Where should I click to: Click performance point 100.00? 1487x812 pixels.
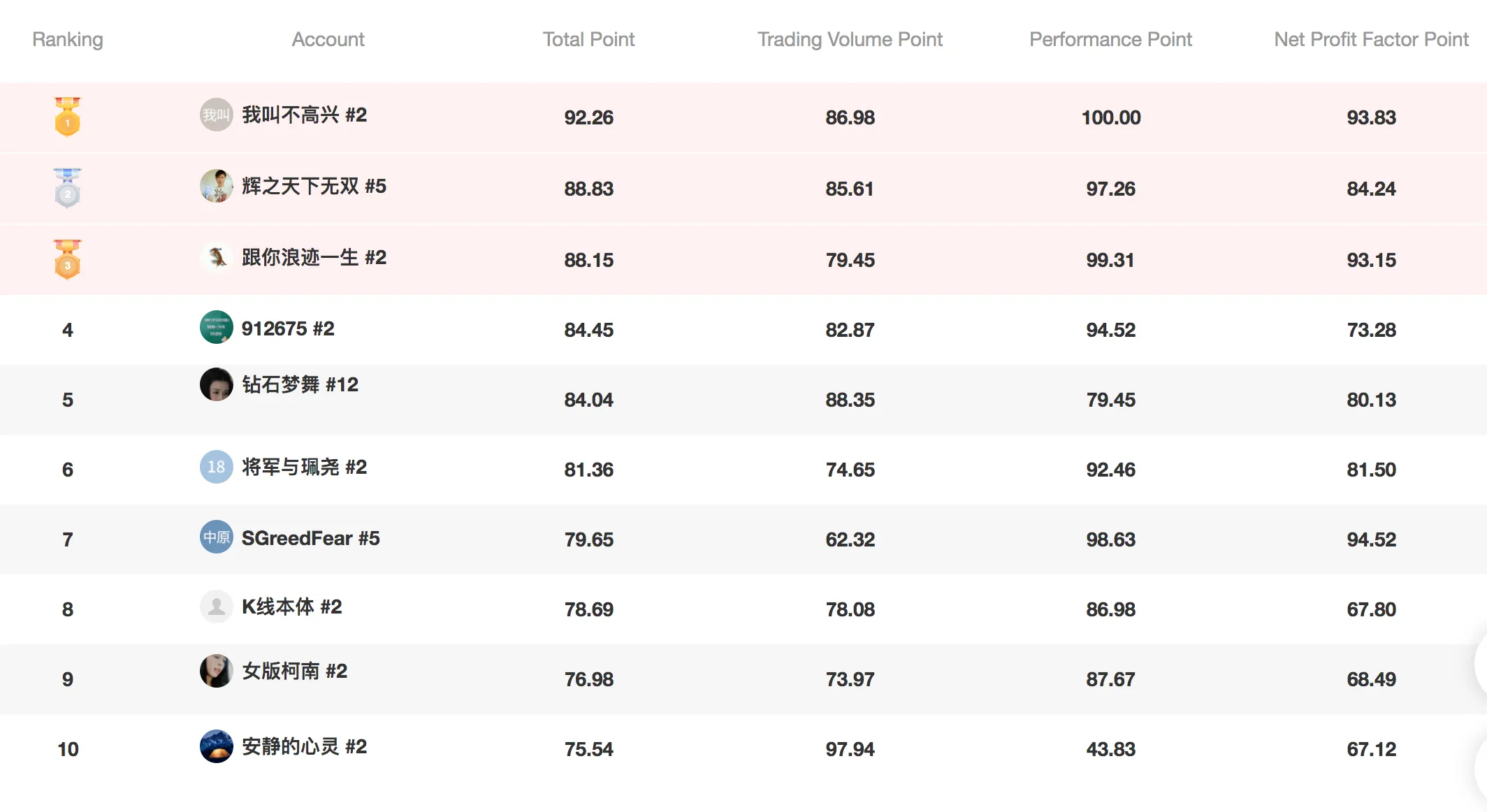coord(1111,117)
